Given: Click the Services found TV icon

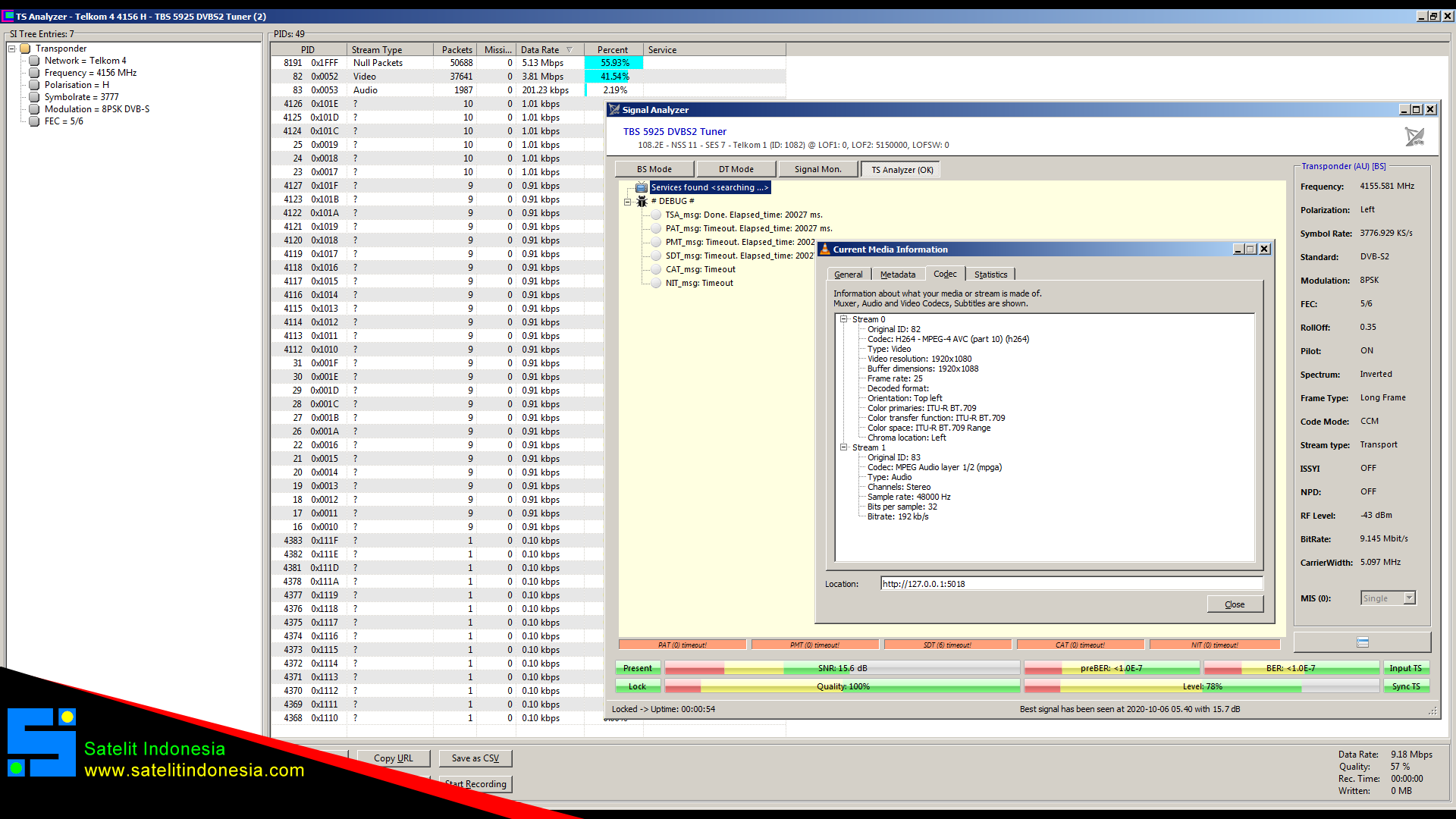Looking at the screenshot, I should click(642, 187).
